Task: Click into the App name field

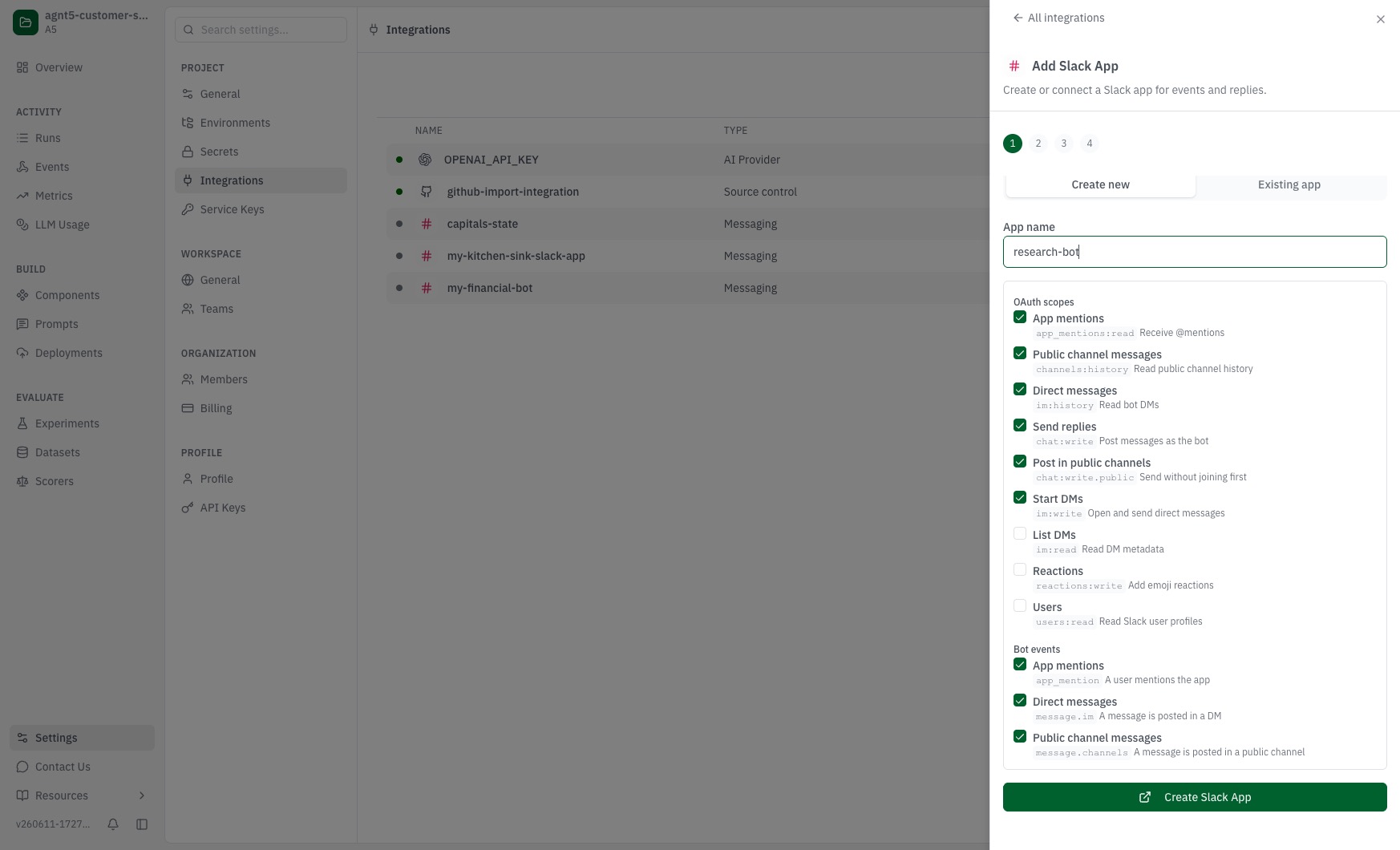Action: [x=1195, y=252]
